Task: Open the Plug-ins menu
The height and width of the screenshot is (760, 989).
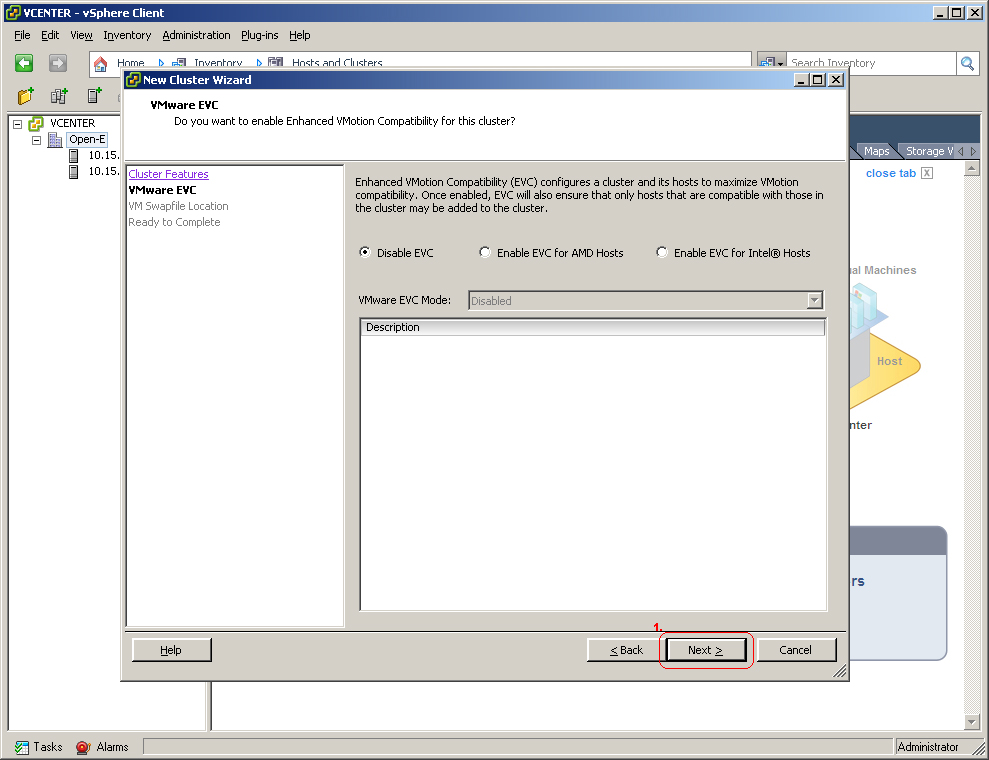Action: click(259, 35)
